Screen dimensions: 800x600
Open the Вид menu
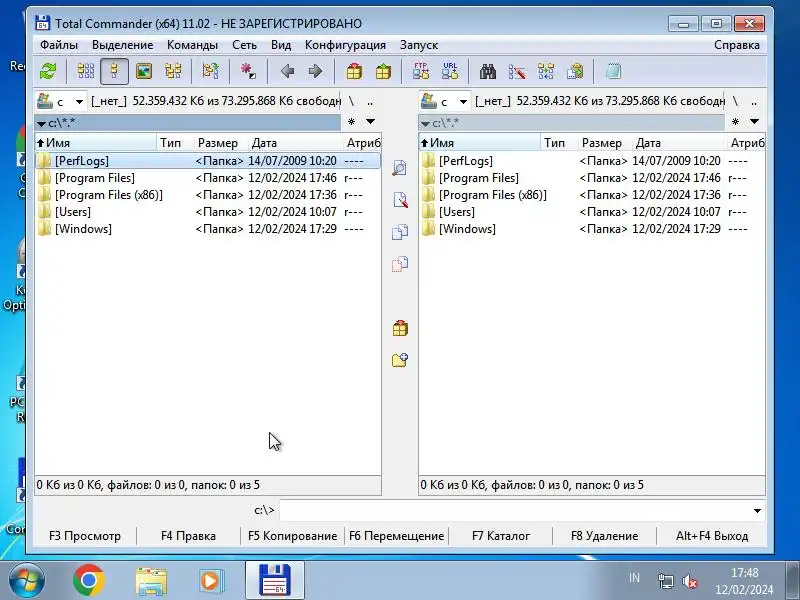tap(281, 45)
